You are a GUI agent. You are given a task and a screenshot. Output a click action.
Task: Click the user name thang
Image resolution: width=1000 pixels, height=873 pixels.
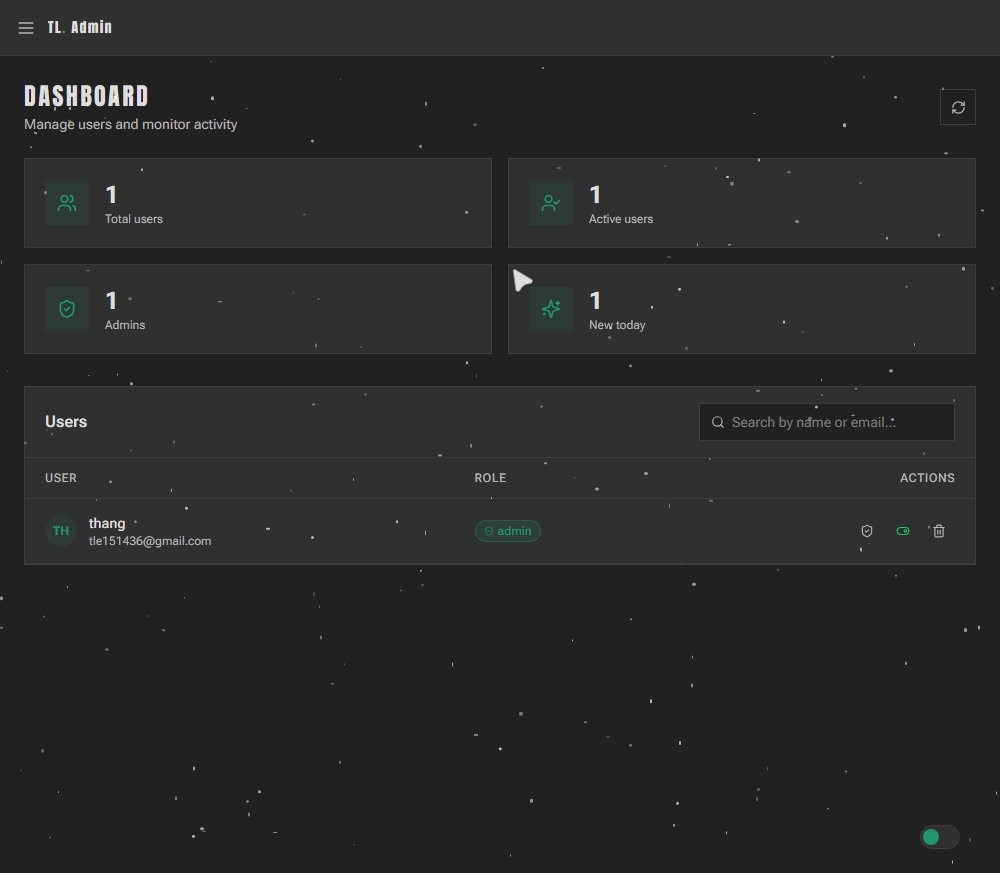pyautogui.click(x=107, y=523)
